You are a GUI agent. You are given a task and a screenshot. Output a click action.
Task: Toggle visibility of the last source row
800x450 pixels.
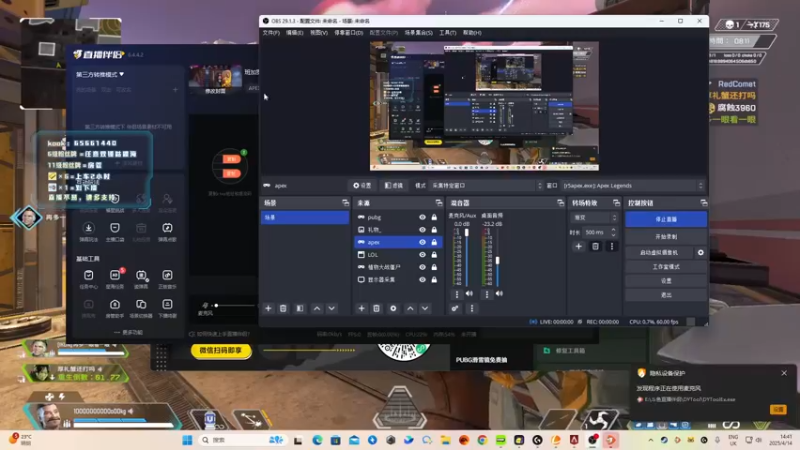422,280
